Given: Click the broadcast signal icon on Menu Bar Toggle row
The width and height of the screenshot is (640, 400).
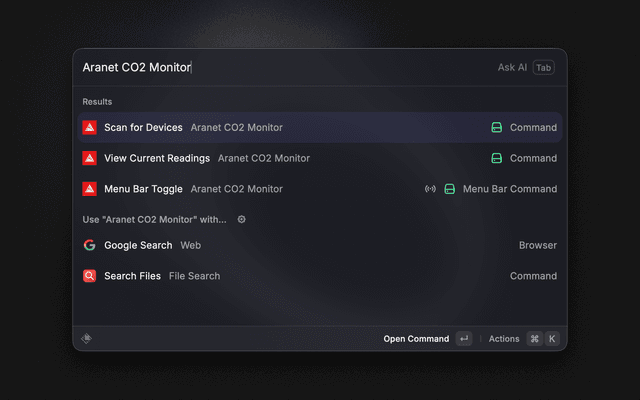Looking at the screenshot, I should [430, 189].
